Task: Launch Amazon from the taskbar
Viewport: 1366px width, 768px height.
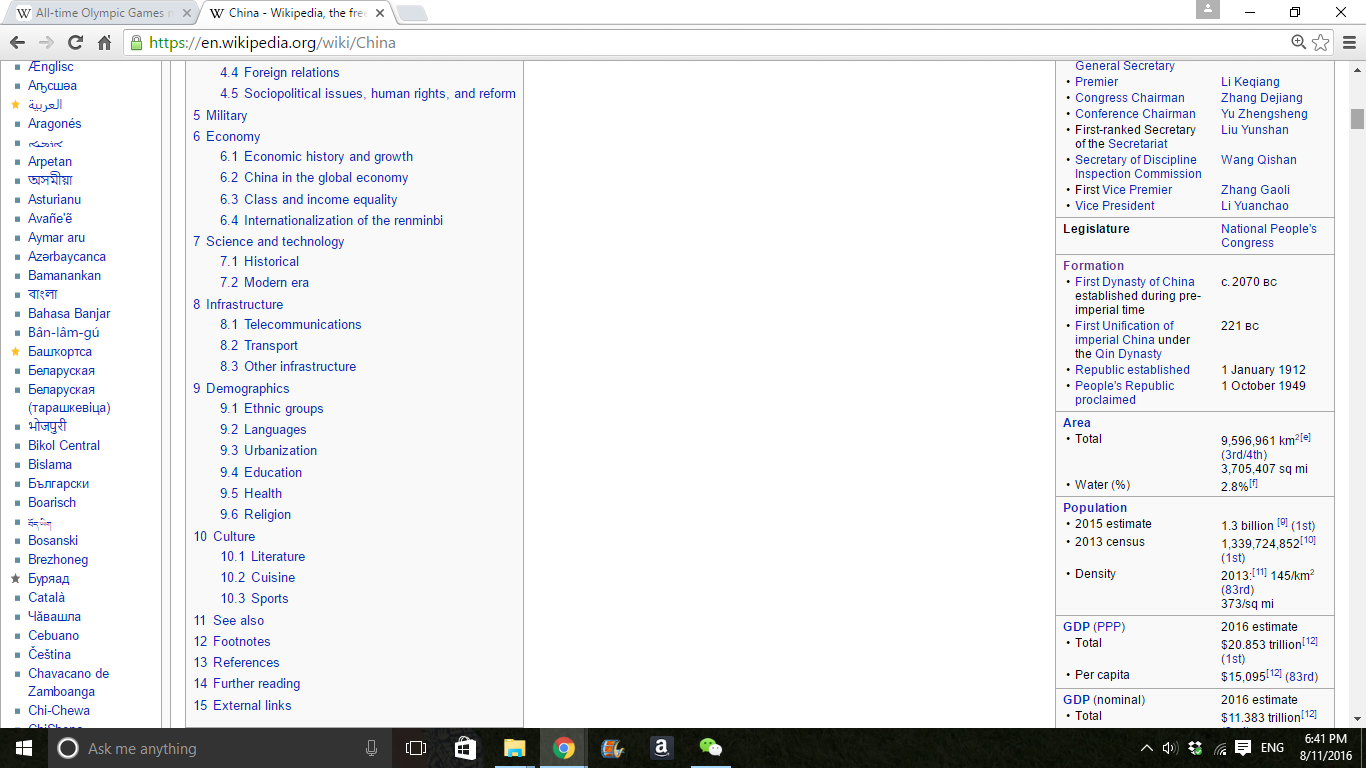Action: 661,748
